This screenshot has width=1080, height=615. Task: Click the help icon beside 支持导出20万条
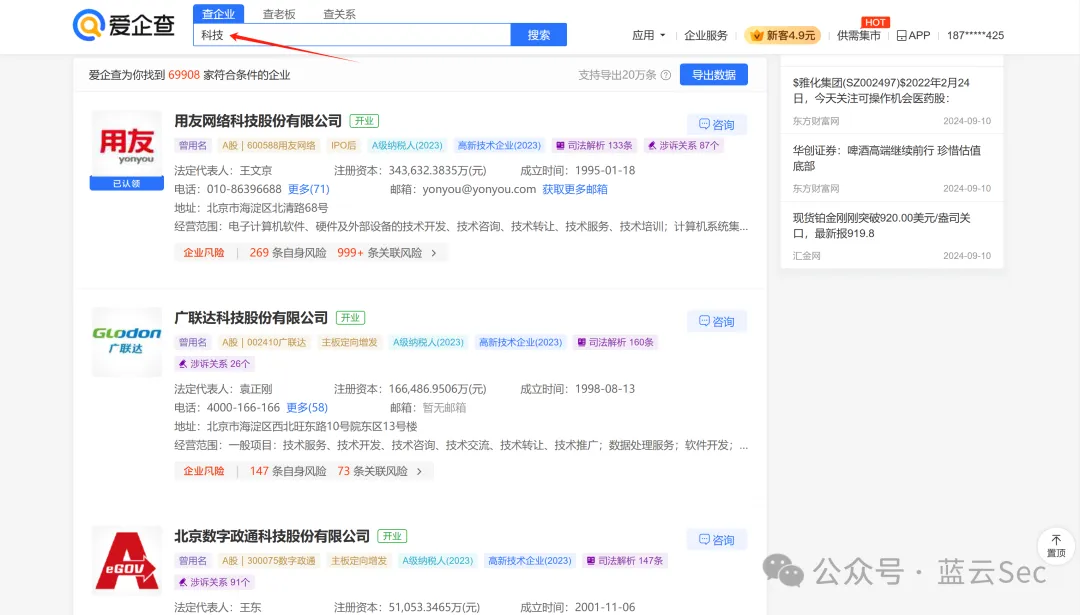click(666, 75)
